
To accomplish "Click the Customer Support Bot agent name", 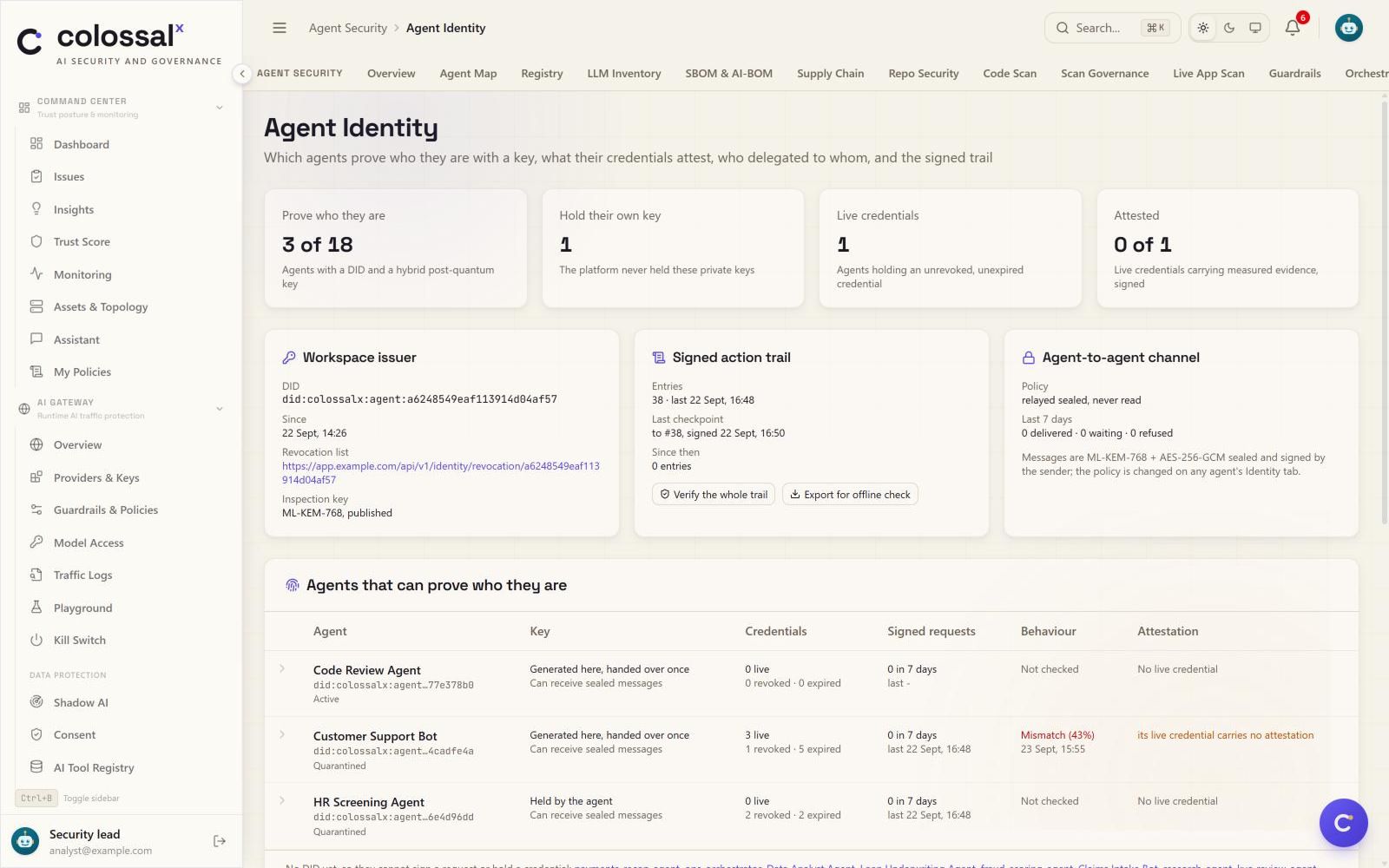I will pyautogui.click(x=375, y=736).
